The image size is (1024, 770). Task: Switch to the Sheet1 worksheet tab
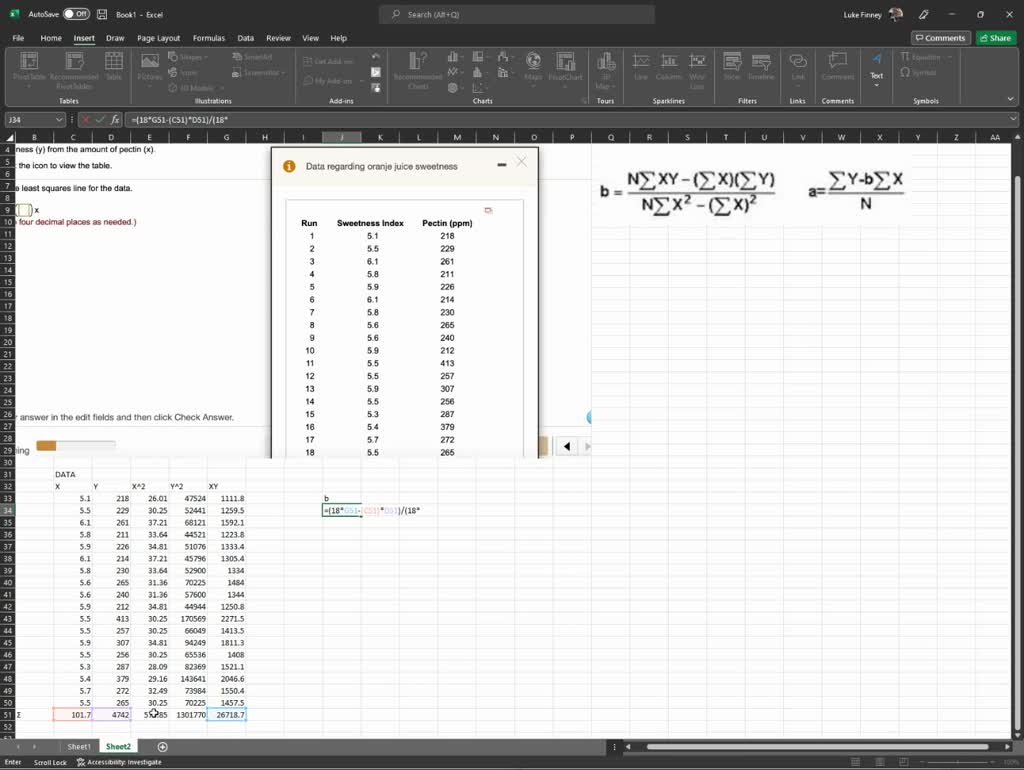(x=79, y=746)
